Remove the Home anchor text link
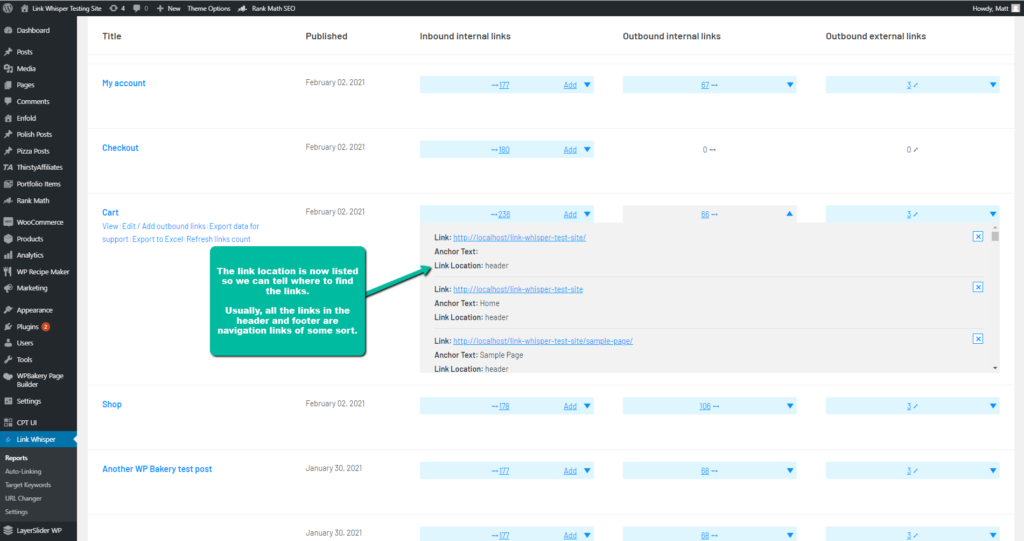 pyautogui.click(x=978, y=287)
